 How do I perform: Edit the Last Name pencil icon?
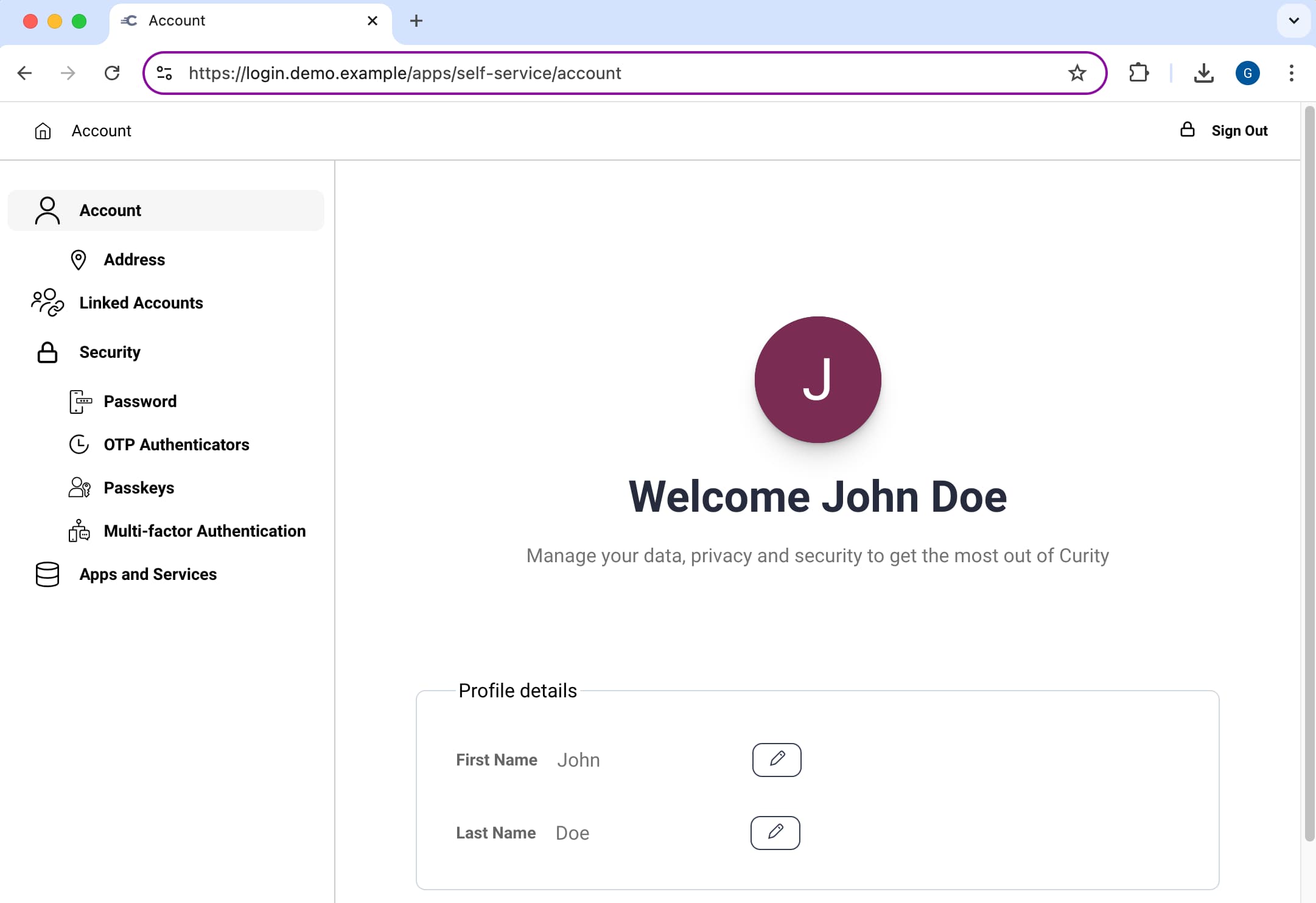coord(775,832)
